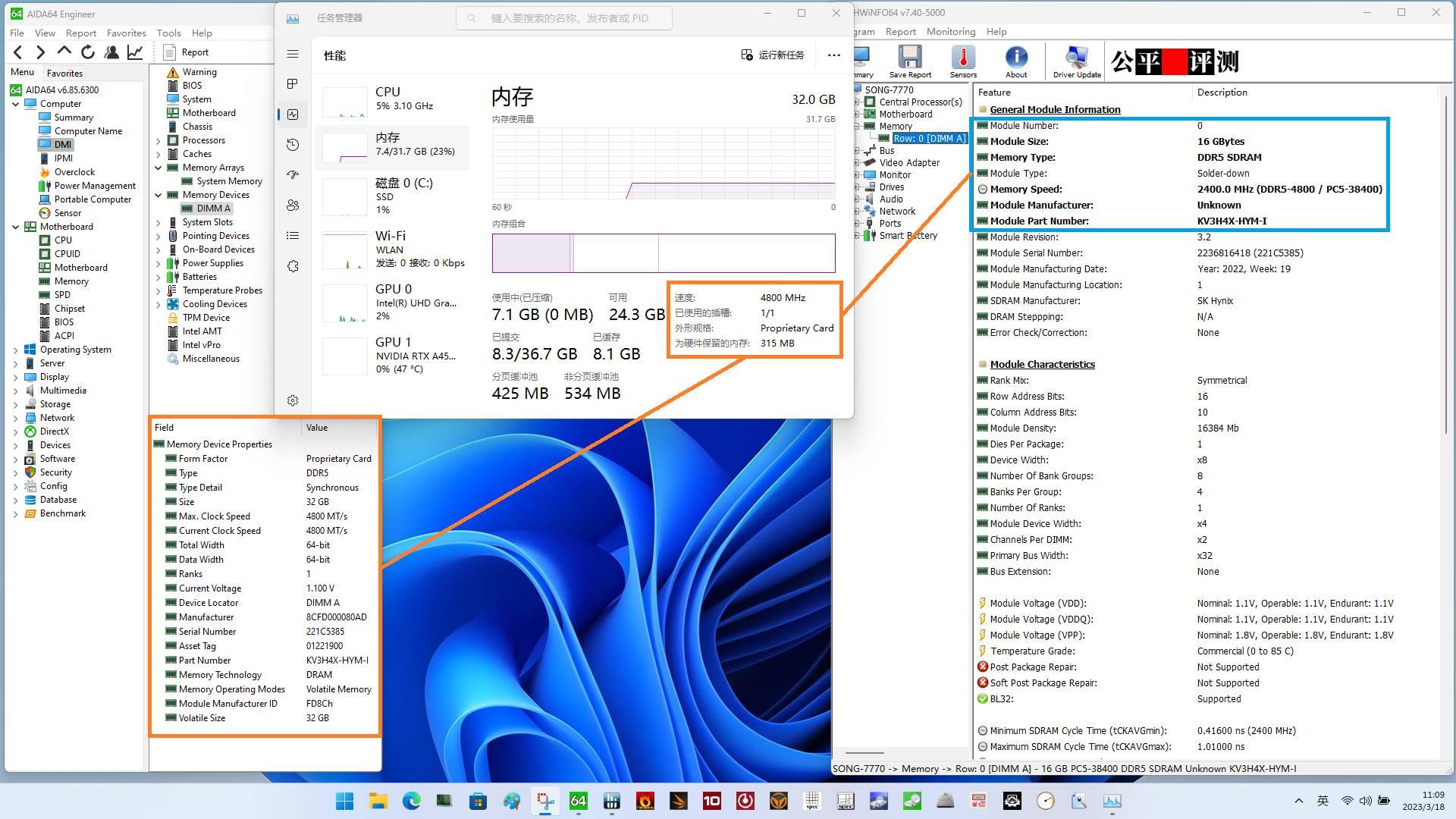The image size is (1456, 819).
Task: Open HWiNFO Driver Update toolbar icon
Action: 1077,61
